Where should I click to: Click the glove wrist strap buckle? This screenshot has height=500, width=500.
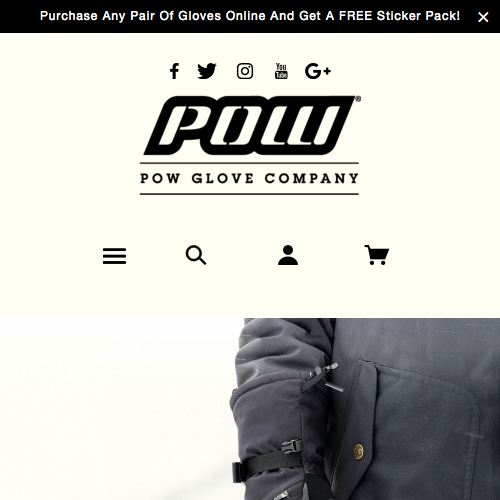point(292,446)
